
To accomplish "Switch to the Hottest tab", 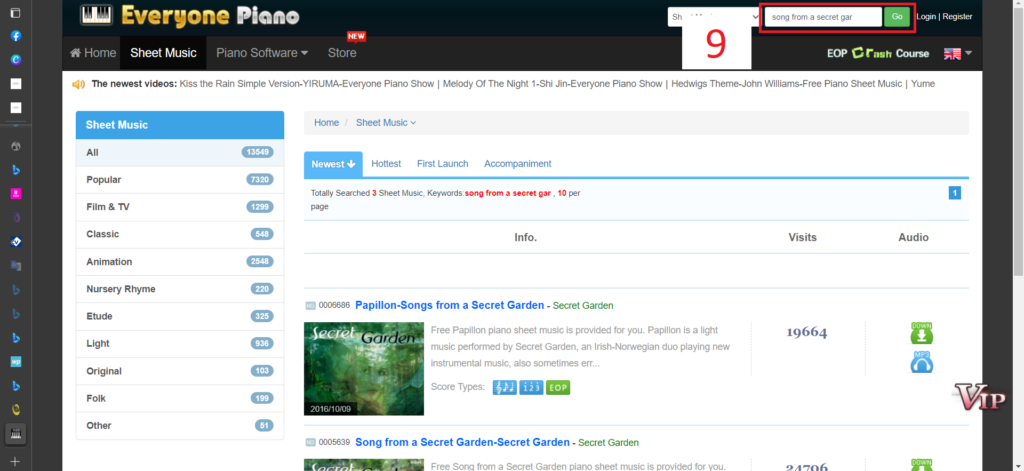I will (386, 164).
